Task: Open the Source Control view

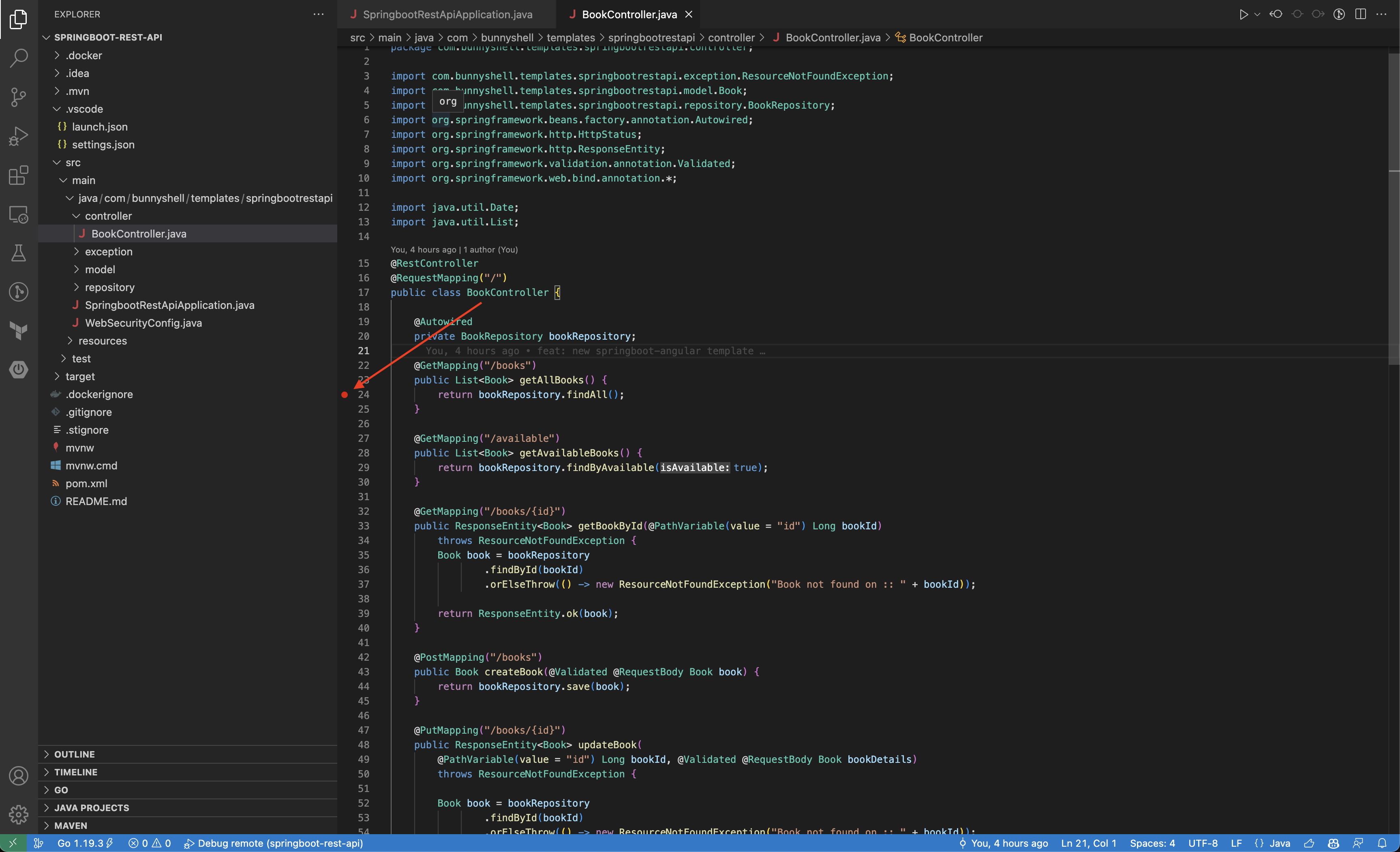Action: click(19, 97)
